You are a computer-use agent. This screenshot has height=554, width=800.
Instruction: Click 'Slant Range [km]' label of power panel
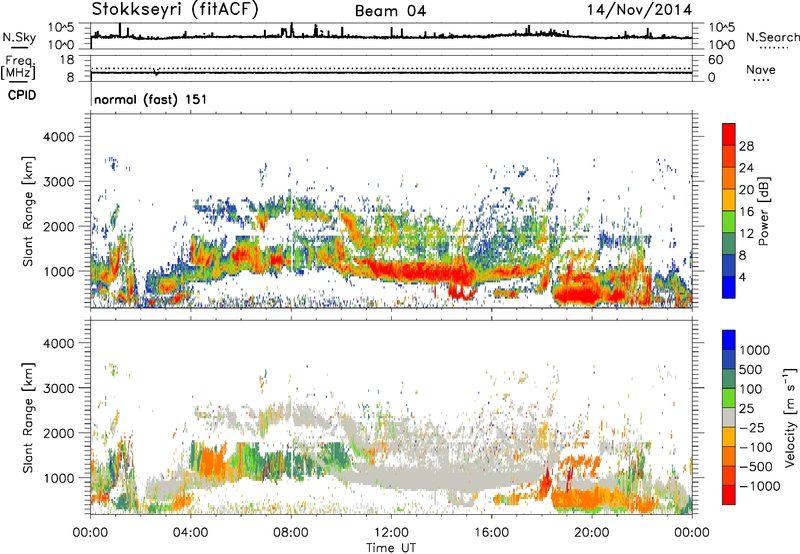28,211
